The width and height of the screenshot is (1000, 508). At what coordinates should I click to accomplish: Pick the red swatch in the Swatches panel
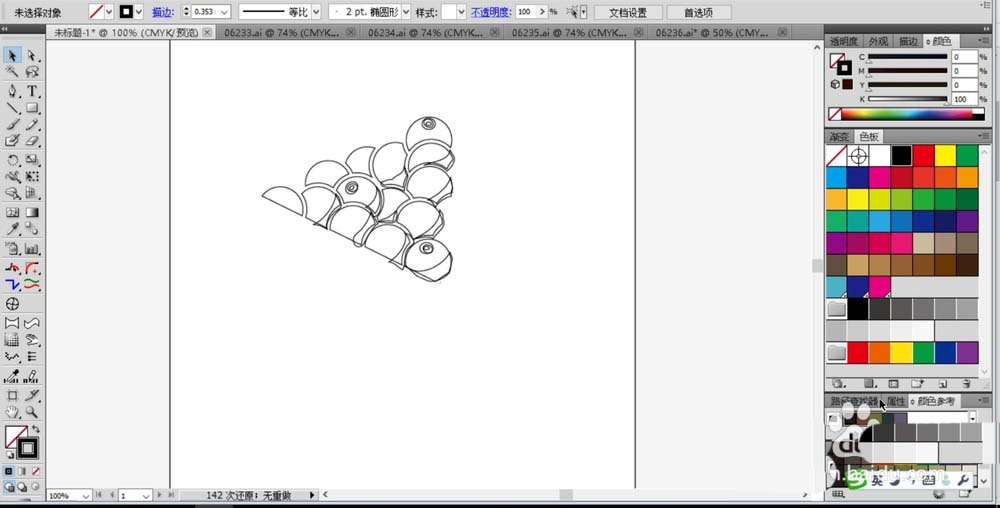[x=923, y=156]
